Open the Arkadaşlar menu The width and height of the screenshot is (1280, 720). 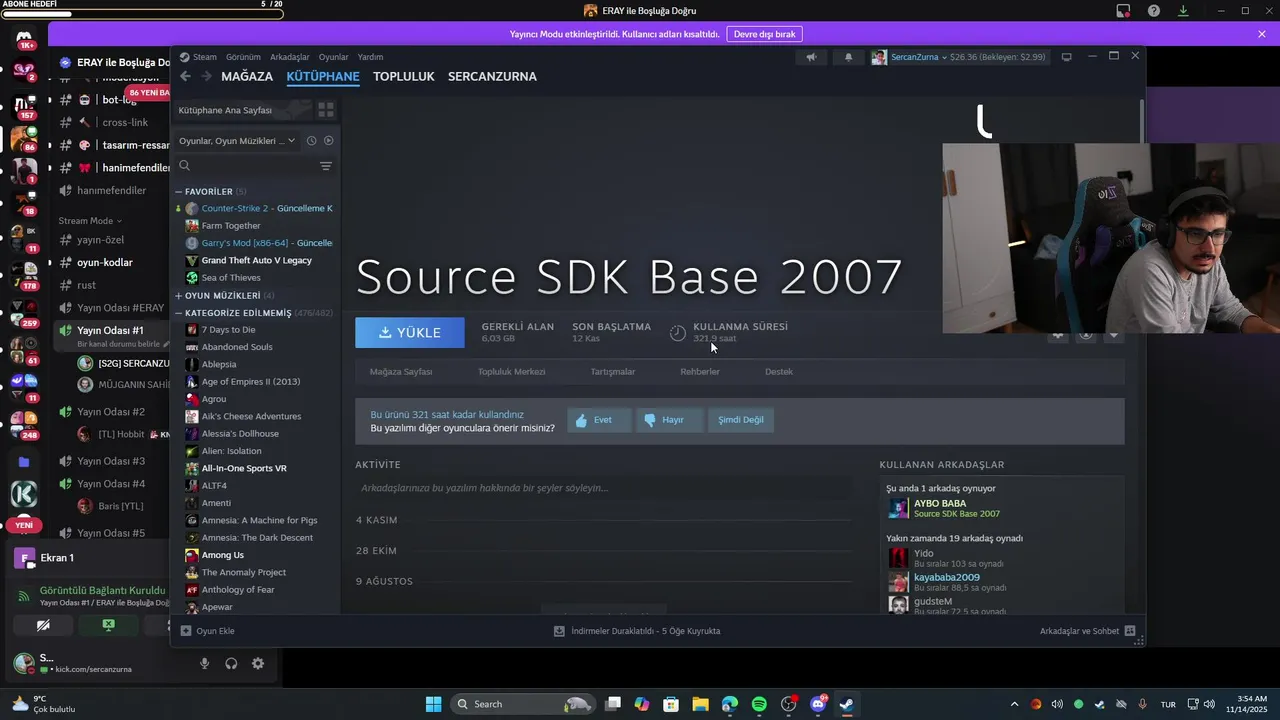[290, 57]
